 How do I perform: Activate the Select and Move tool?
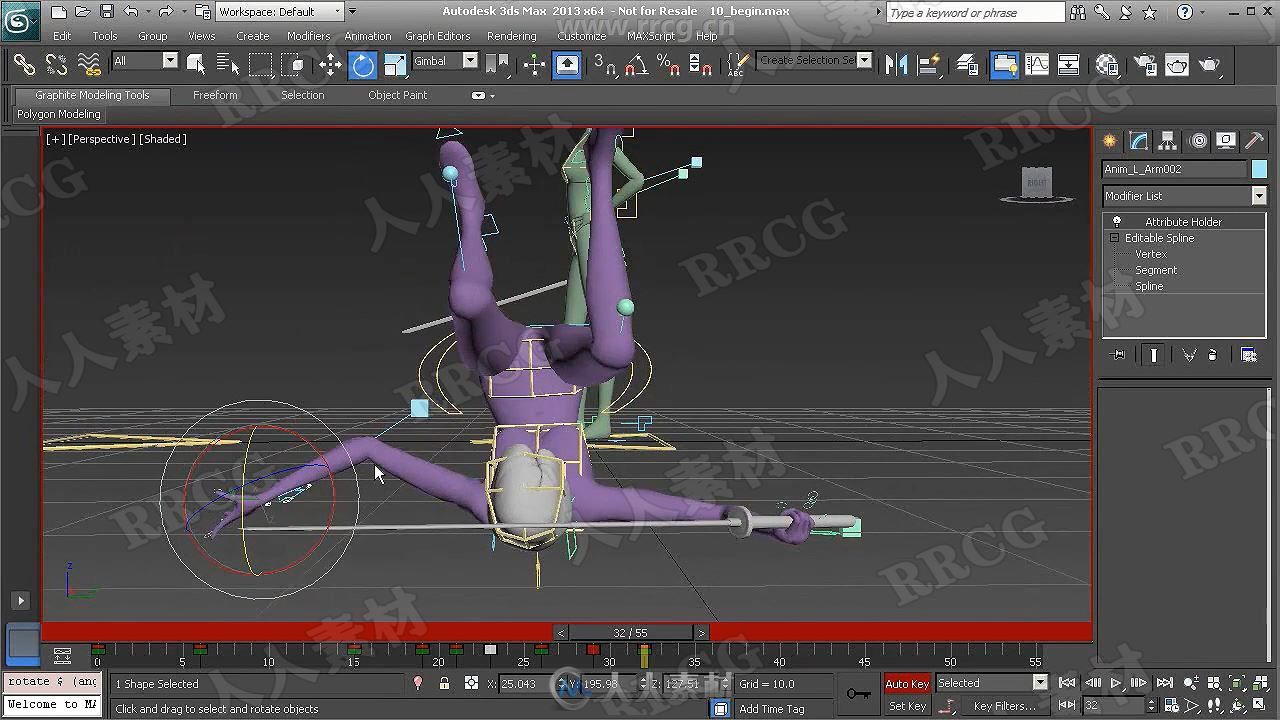click(x=330, y=65)
